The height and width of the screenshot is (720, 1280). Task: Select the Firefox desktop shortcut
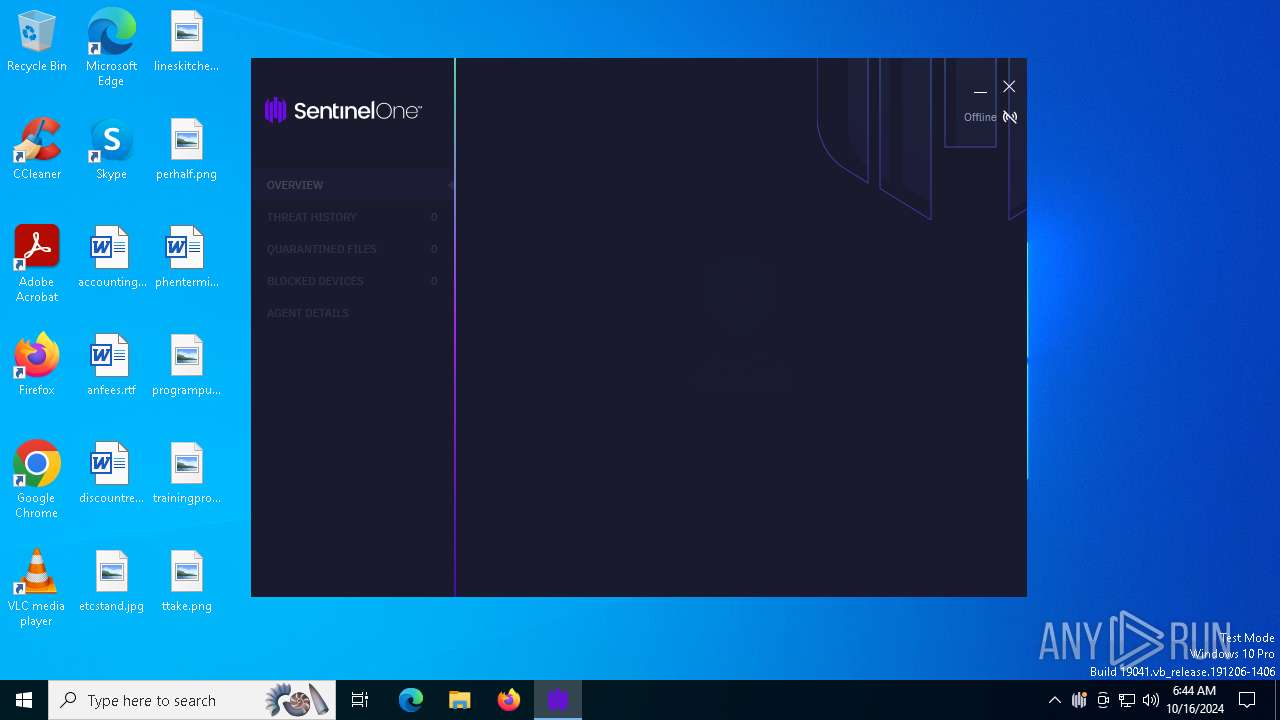tap(37, 366)
